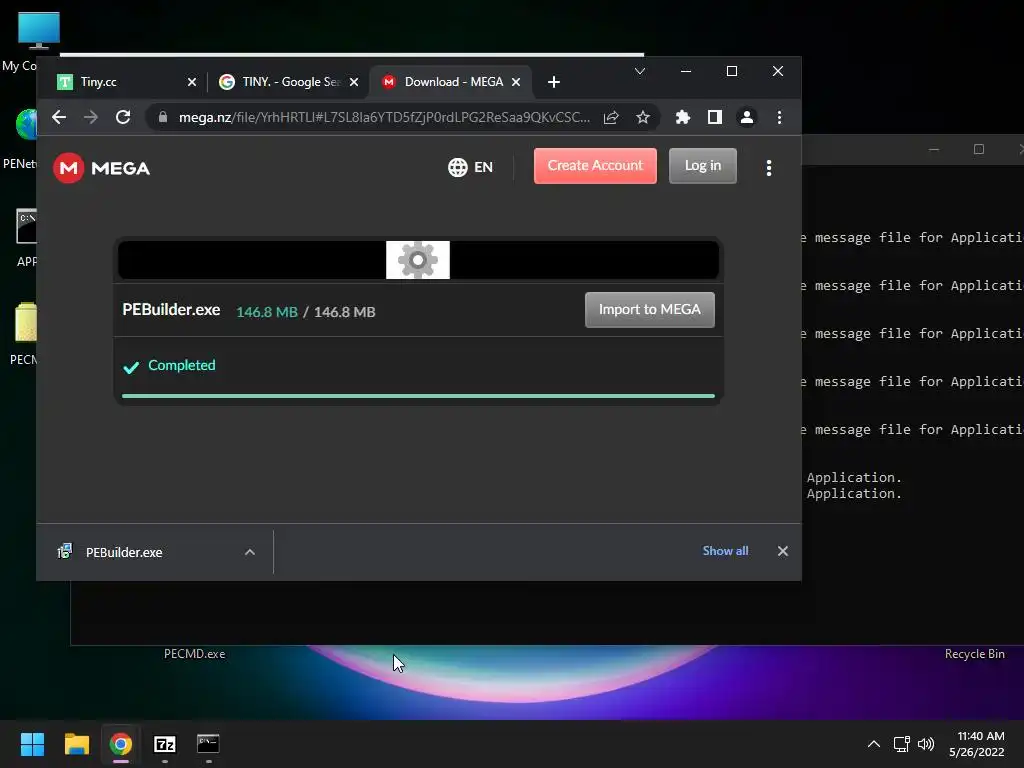Click the PEBuilder.exe file name on MEGA
1024x768 pixels.
click(171, 310)
